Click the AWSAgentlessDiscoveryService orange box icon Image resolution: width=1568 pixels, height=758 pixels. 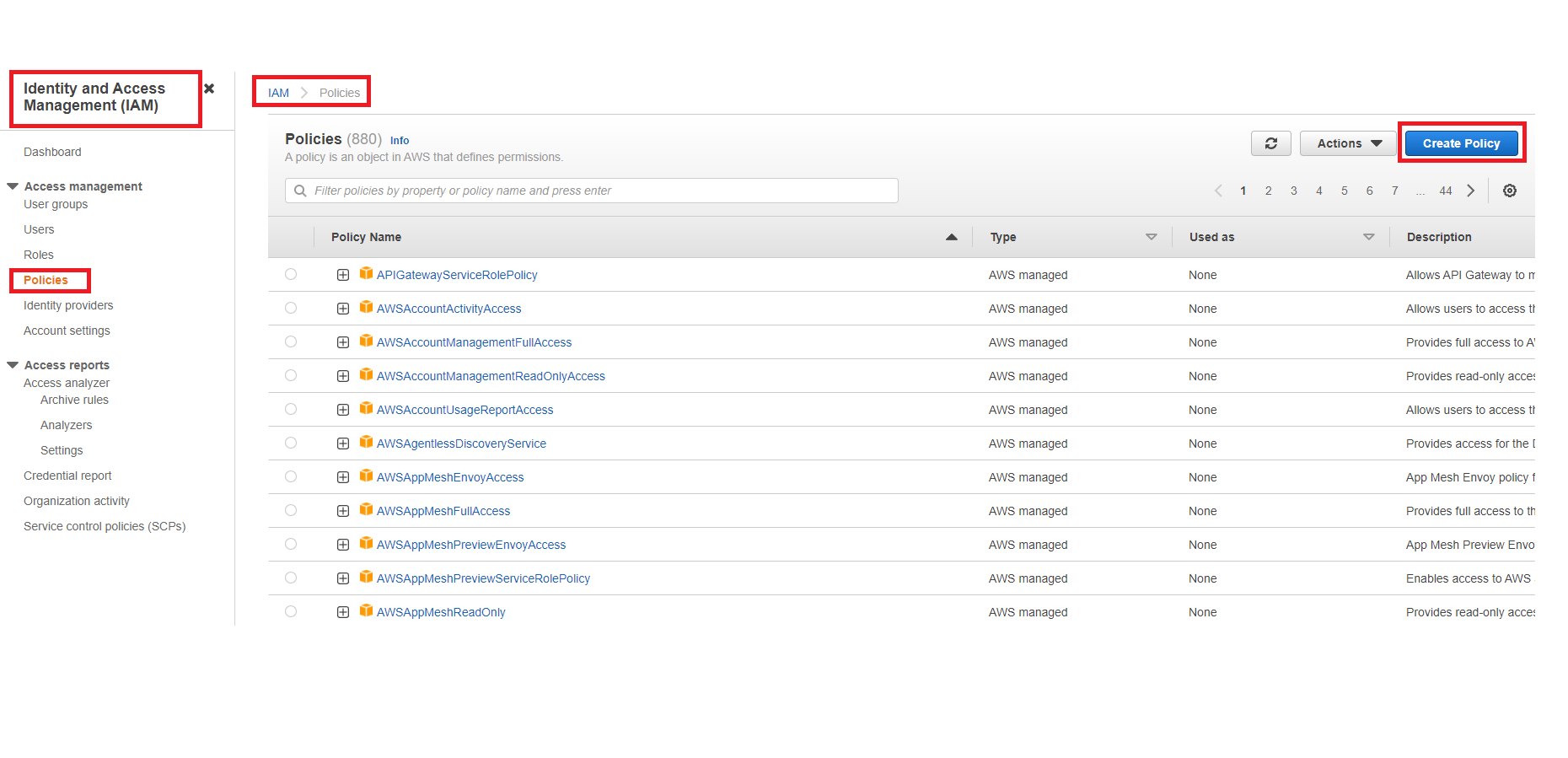(x=366, y=442)
